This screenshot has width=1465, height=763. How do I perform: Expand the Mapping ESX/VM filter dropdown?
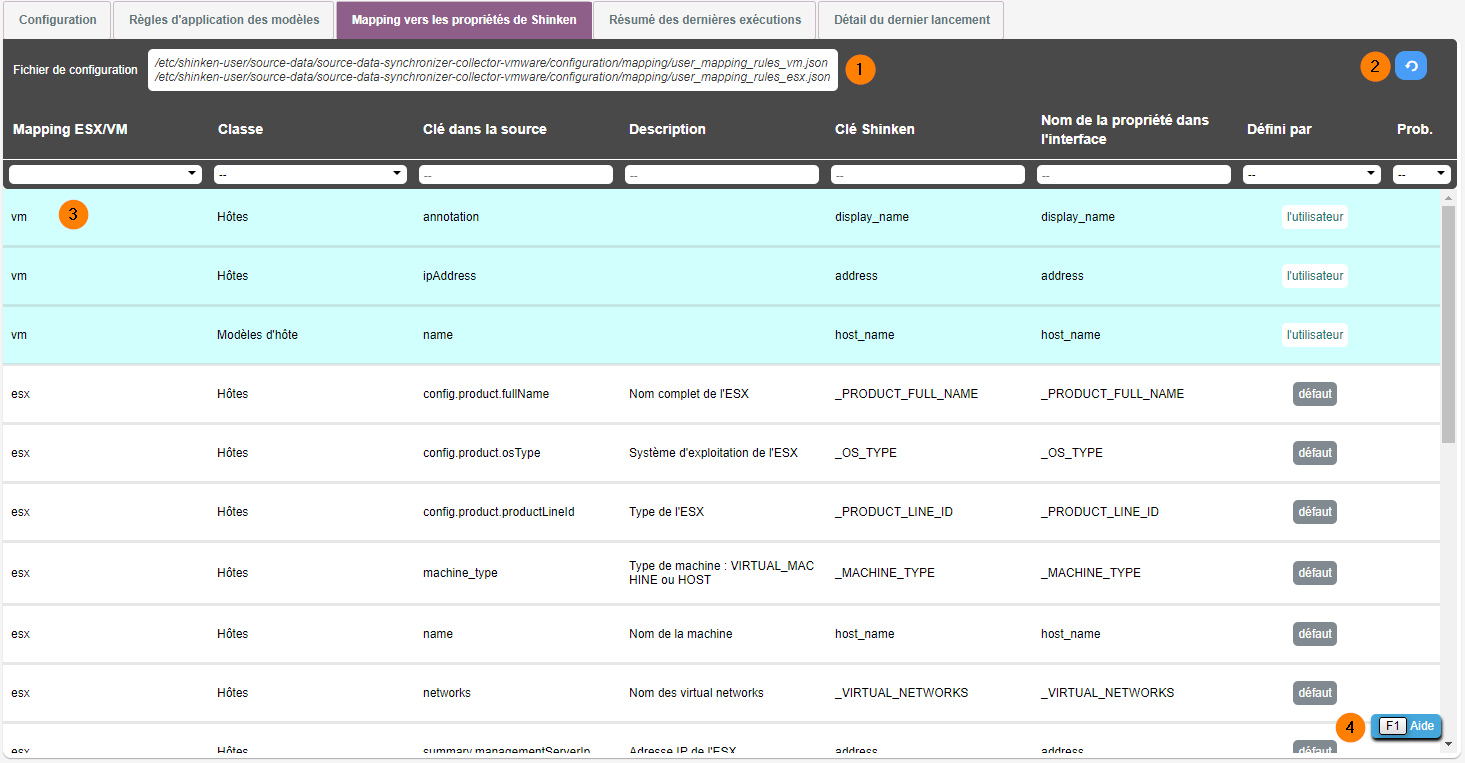tap(105, 174)
